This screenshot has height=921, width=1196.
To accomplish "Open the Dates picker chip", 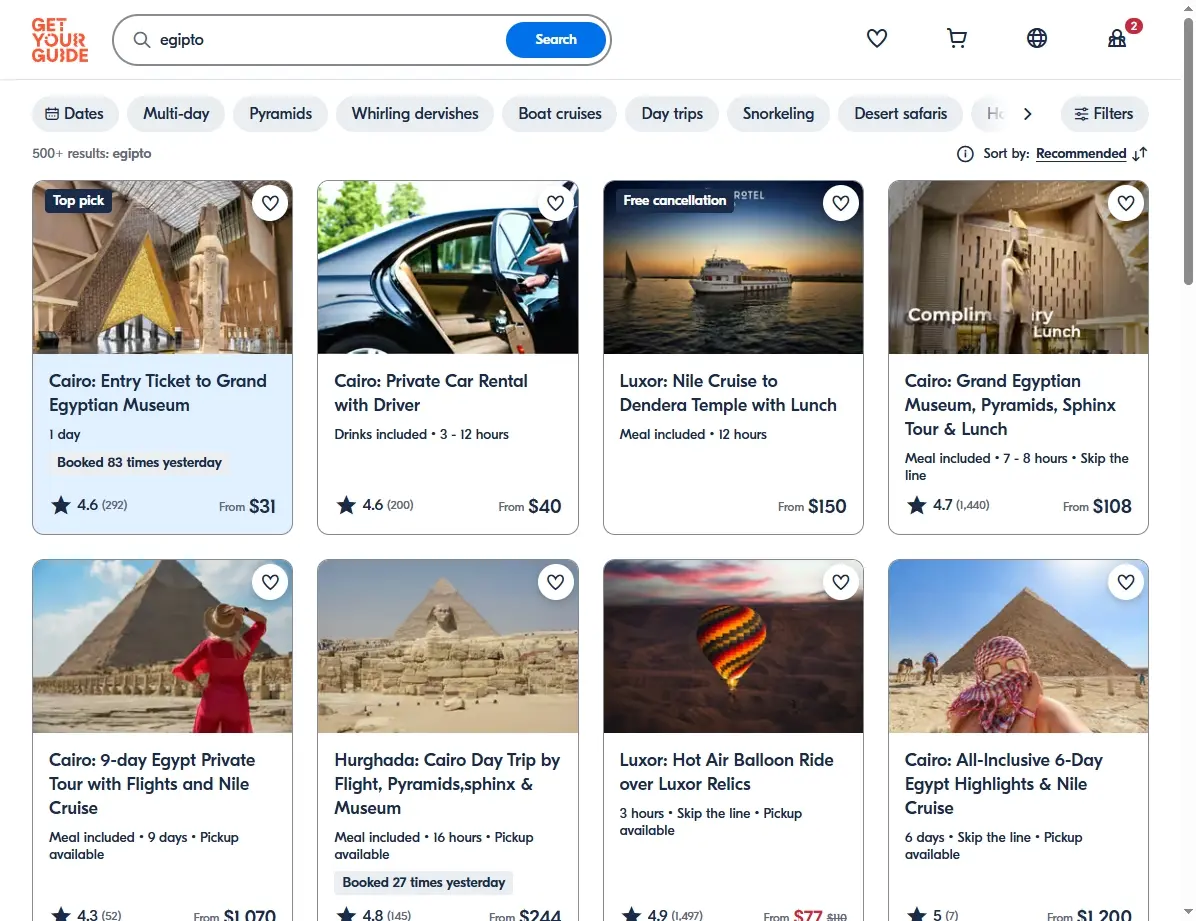I will point(75,114).
